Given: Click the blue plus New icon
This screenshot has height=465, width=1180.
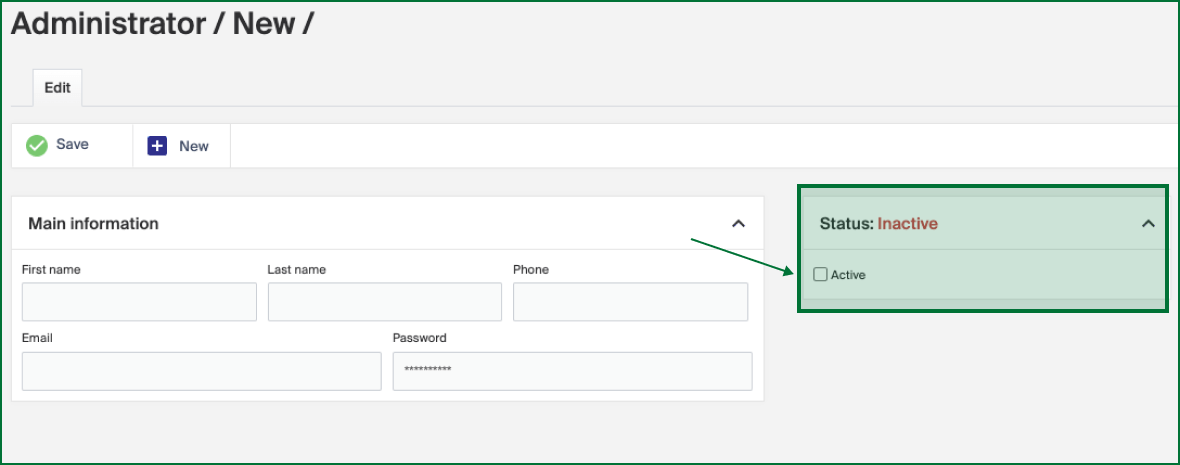Looking at the screenshot, I should point(157,146).
